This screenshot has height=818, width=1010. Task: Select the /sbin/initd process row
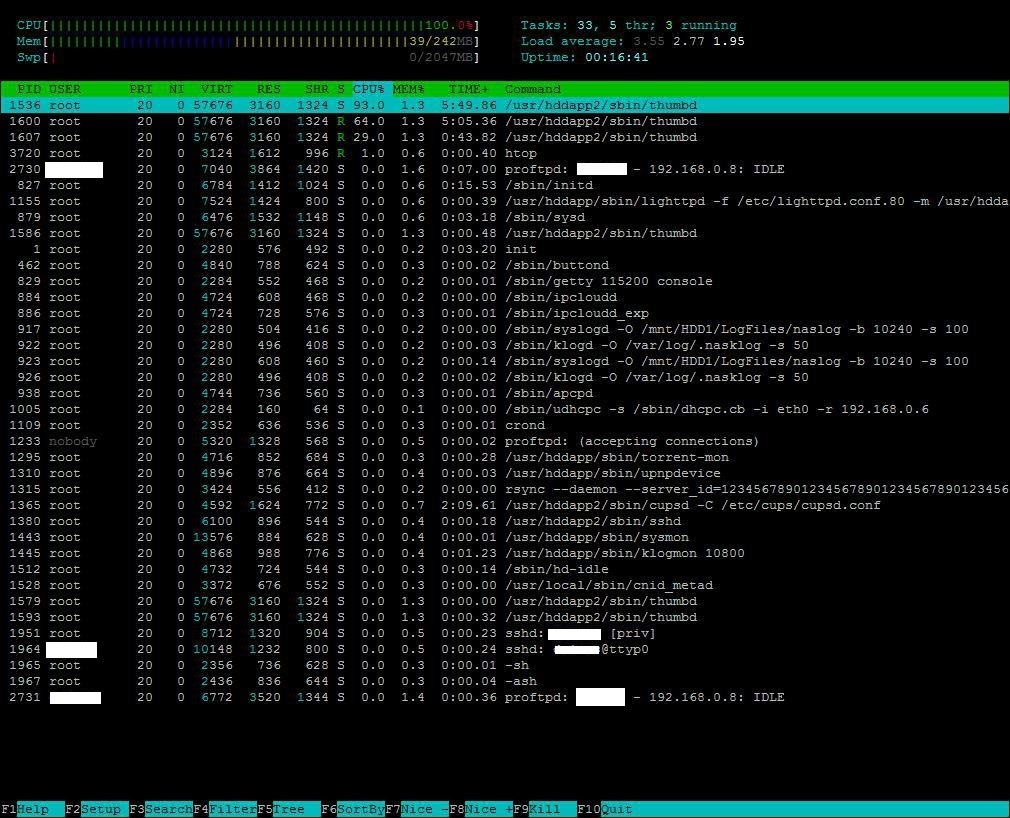click(505, 185)
